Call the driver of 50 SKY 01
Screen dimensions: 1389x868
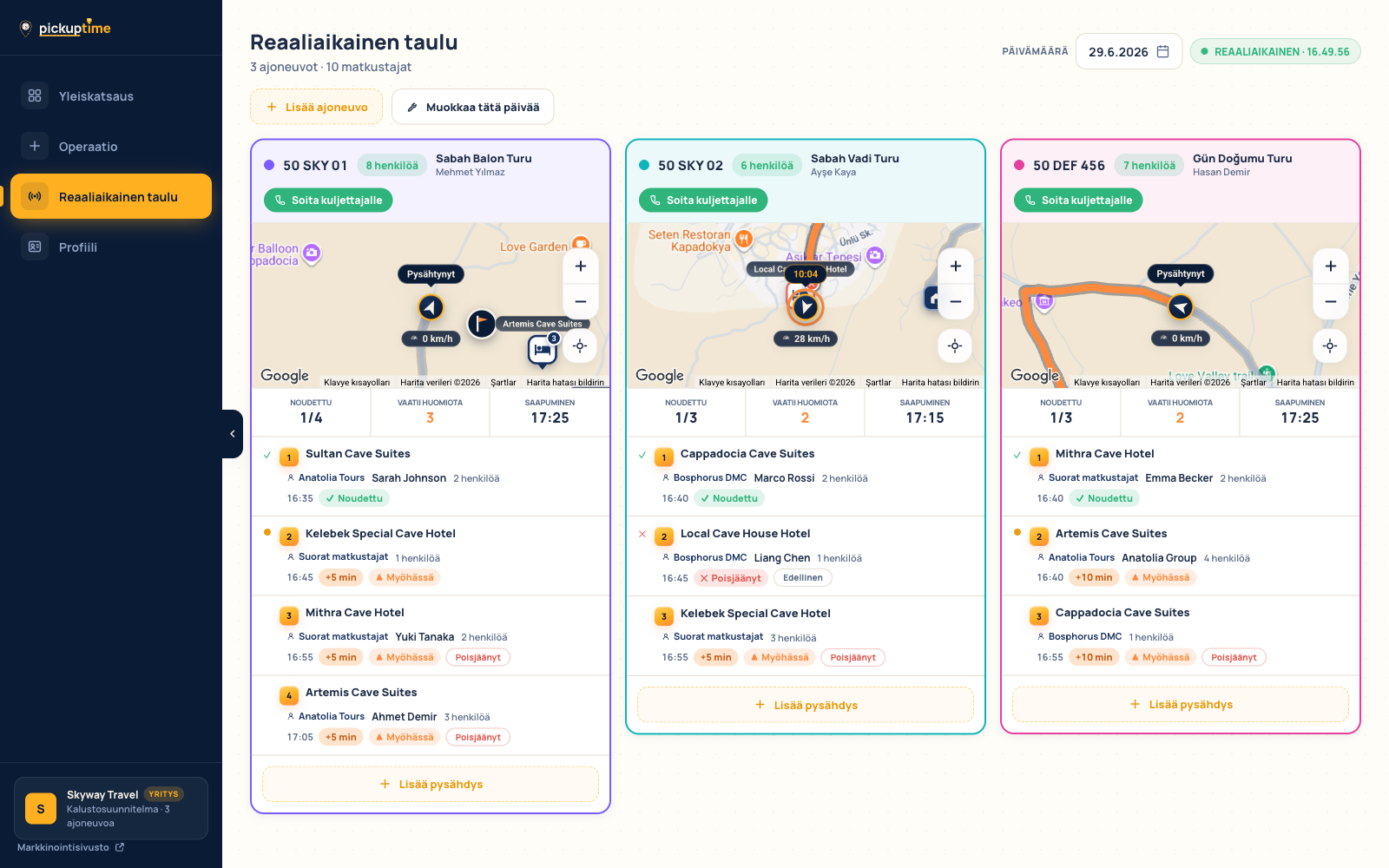(x=328, y=201)
